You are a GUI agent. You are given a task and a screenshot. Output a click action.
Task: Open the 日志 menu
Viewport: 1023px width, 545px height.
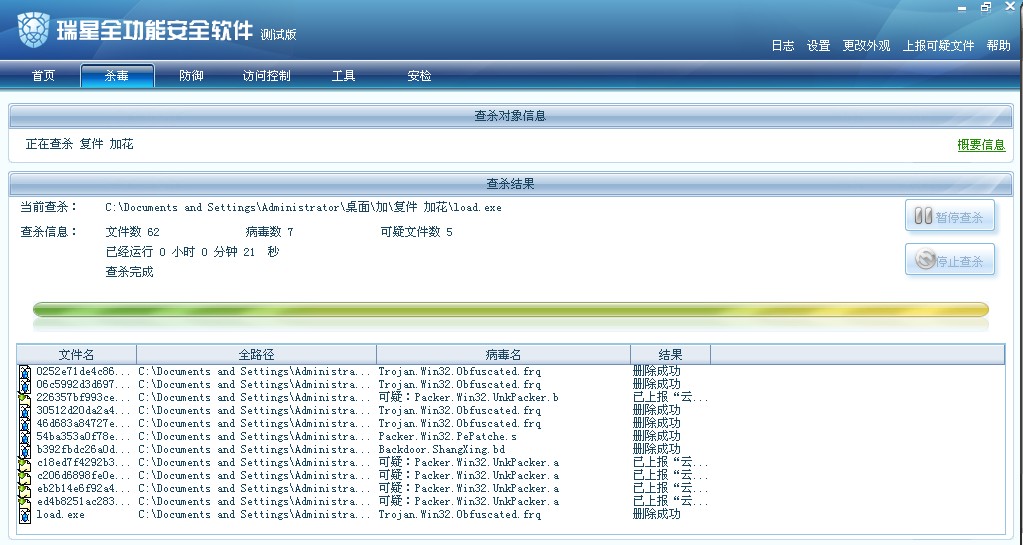[x=783, y=46]
